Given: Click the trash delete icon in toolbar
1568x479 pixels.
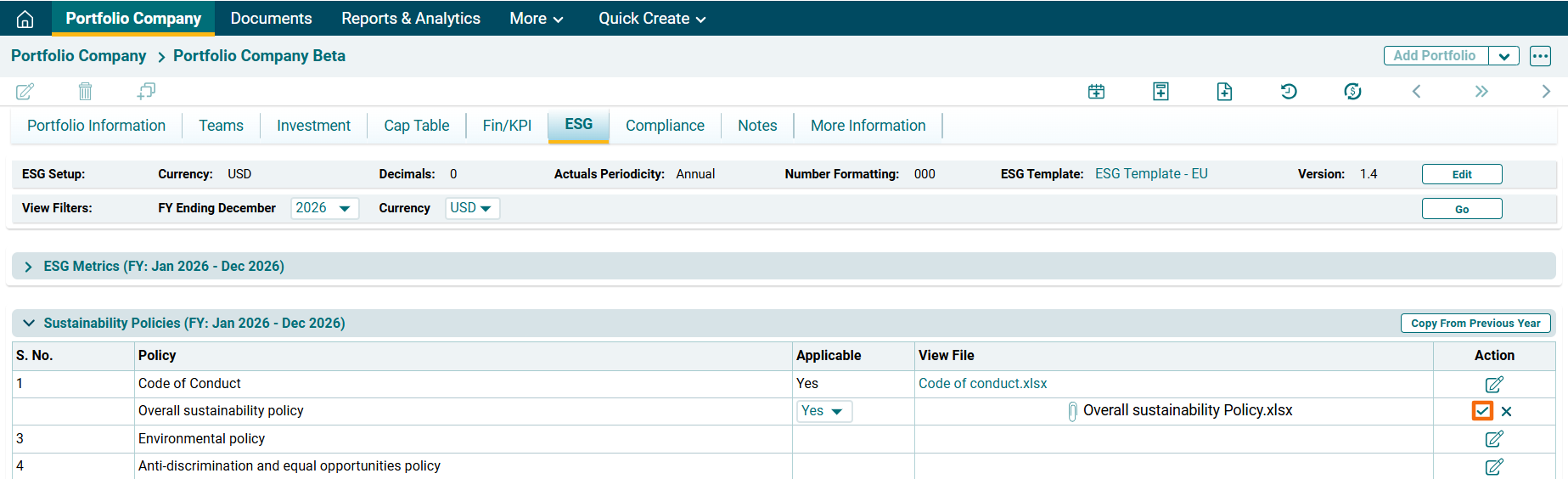Looking at the screenshot, I should click(85, 91).
